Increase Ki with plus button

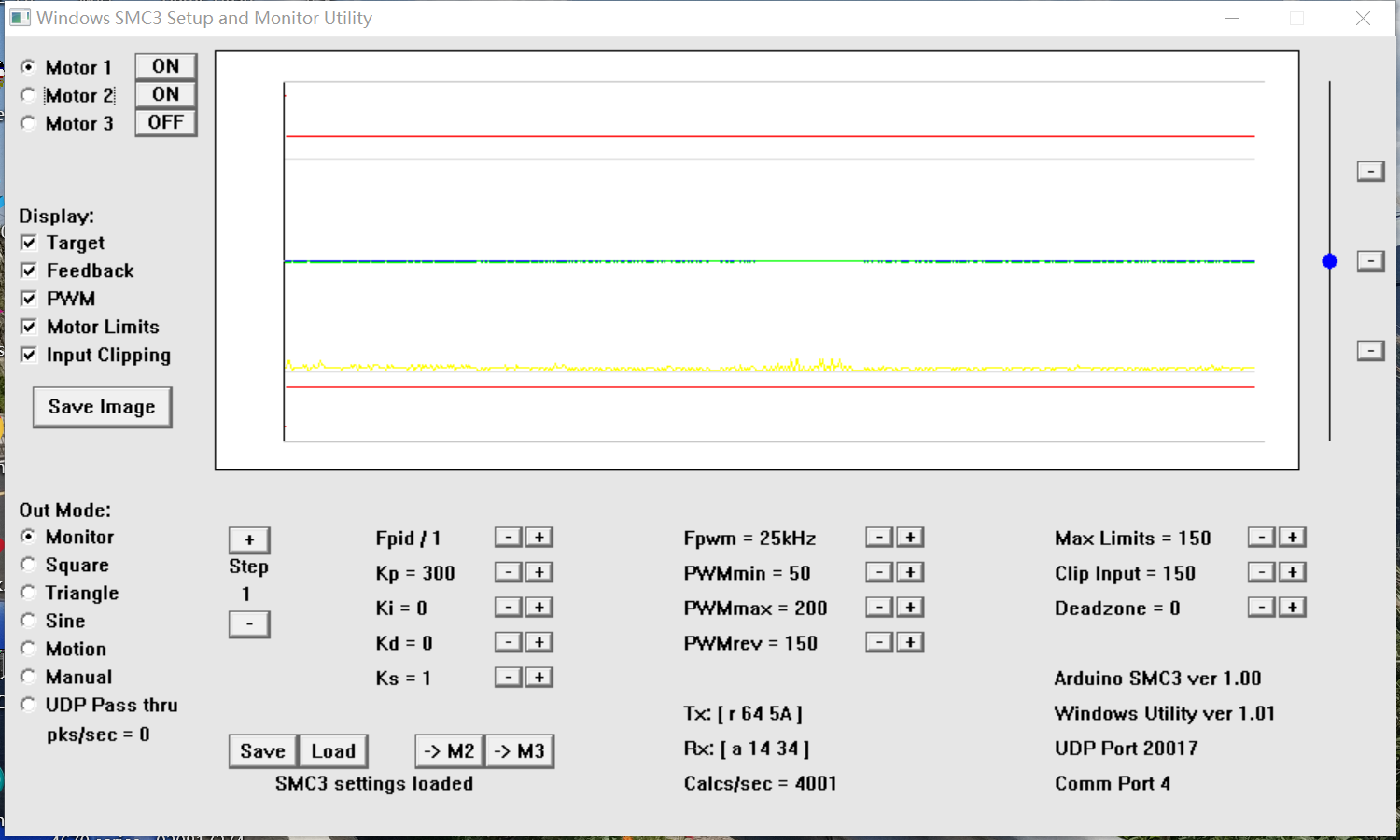tap(539, 607)
